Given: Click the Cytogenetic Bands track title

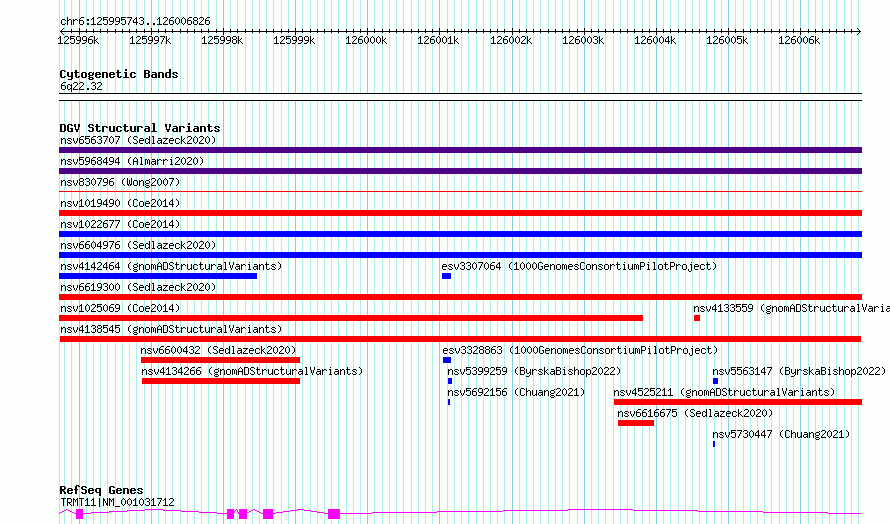Looking at the screenshot, I should [x=119, y=74].
